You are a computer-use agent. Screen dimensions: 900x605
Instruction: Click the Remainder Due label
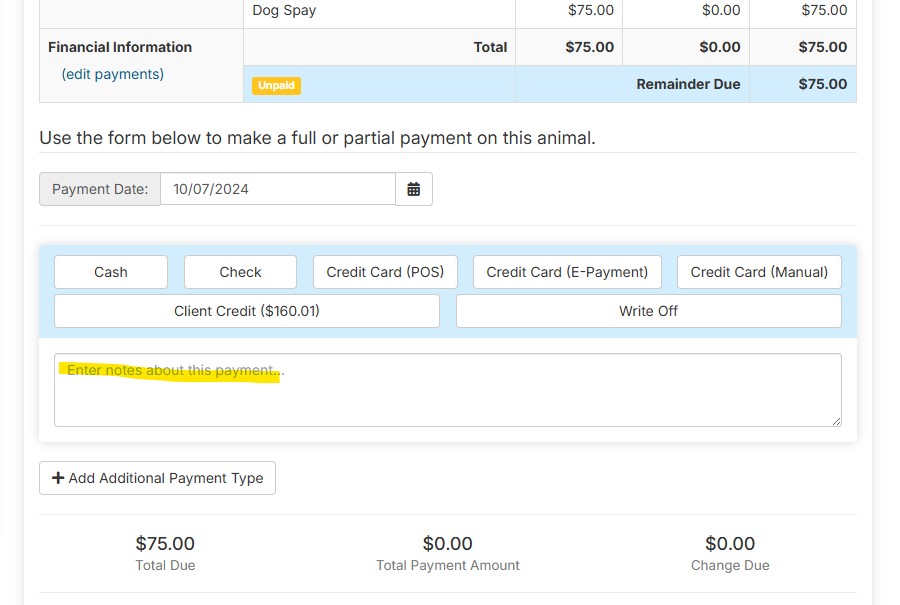coord(688,84)
